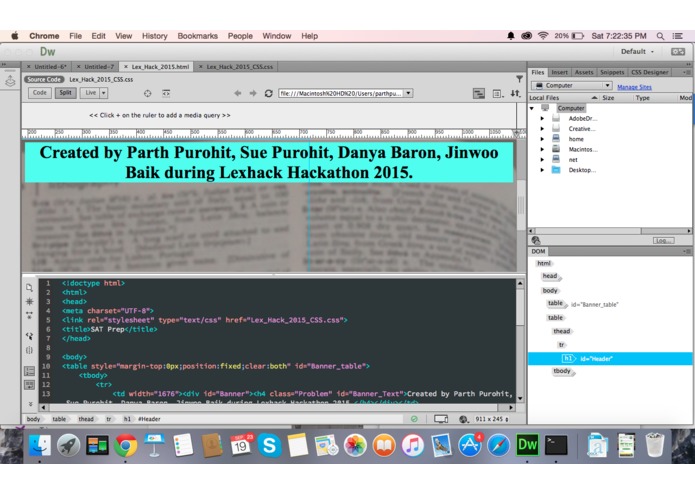Expand the Desktop... folder node
The width and height of the screenshot is (695, 494).
tap(542, 170)
